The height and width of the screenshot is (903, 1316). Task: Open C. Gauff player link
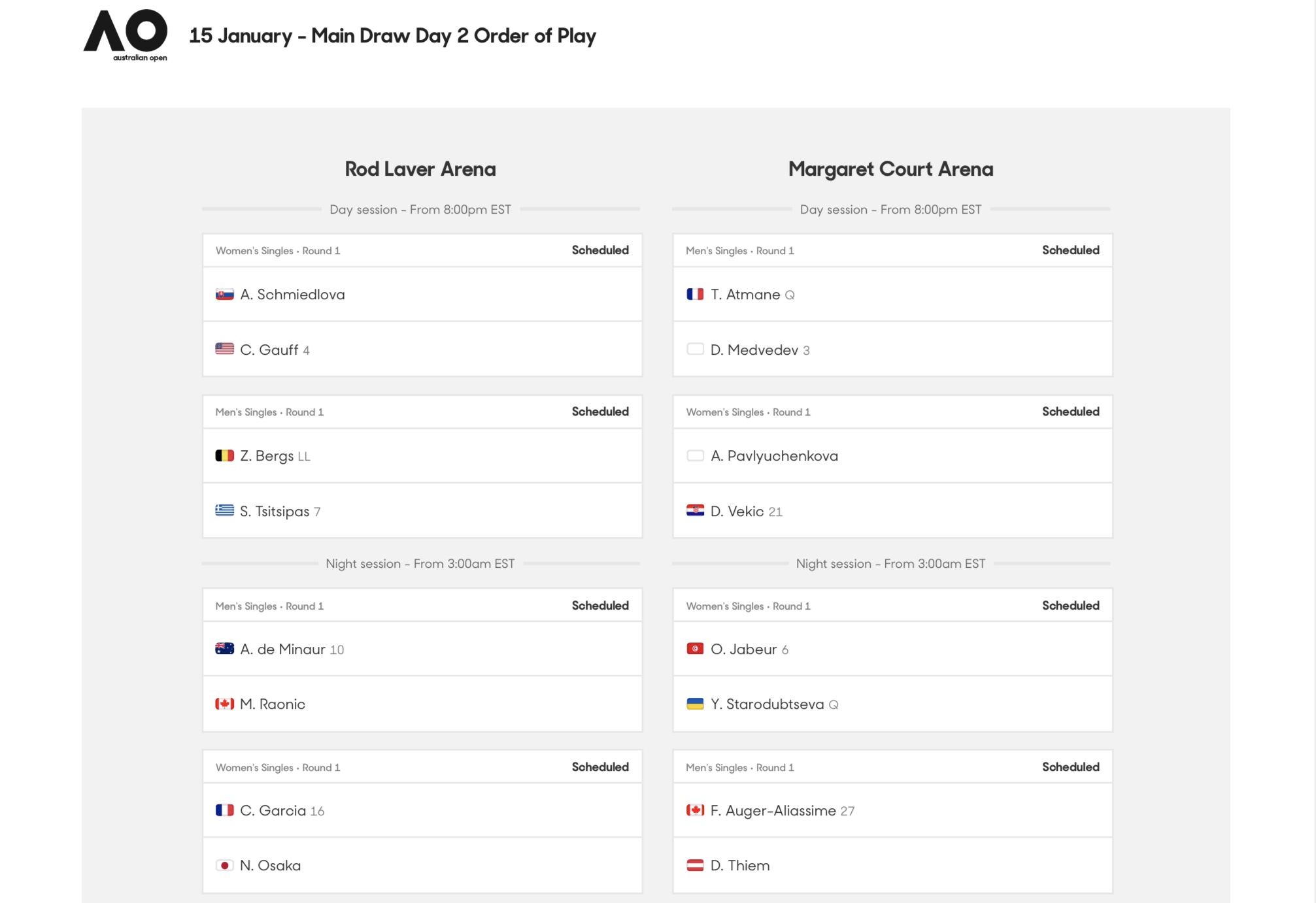click(x=269, y=350)
